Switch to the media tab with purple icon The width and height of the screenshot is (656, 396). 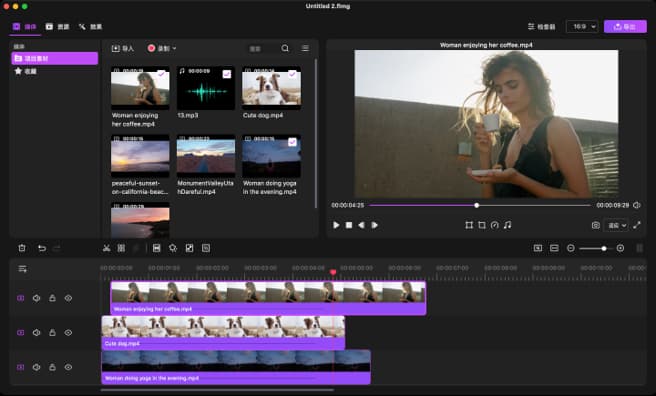click(25, 27)
